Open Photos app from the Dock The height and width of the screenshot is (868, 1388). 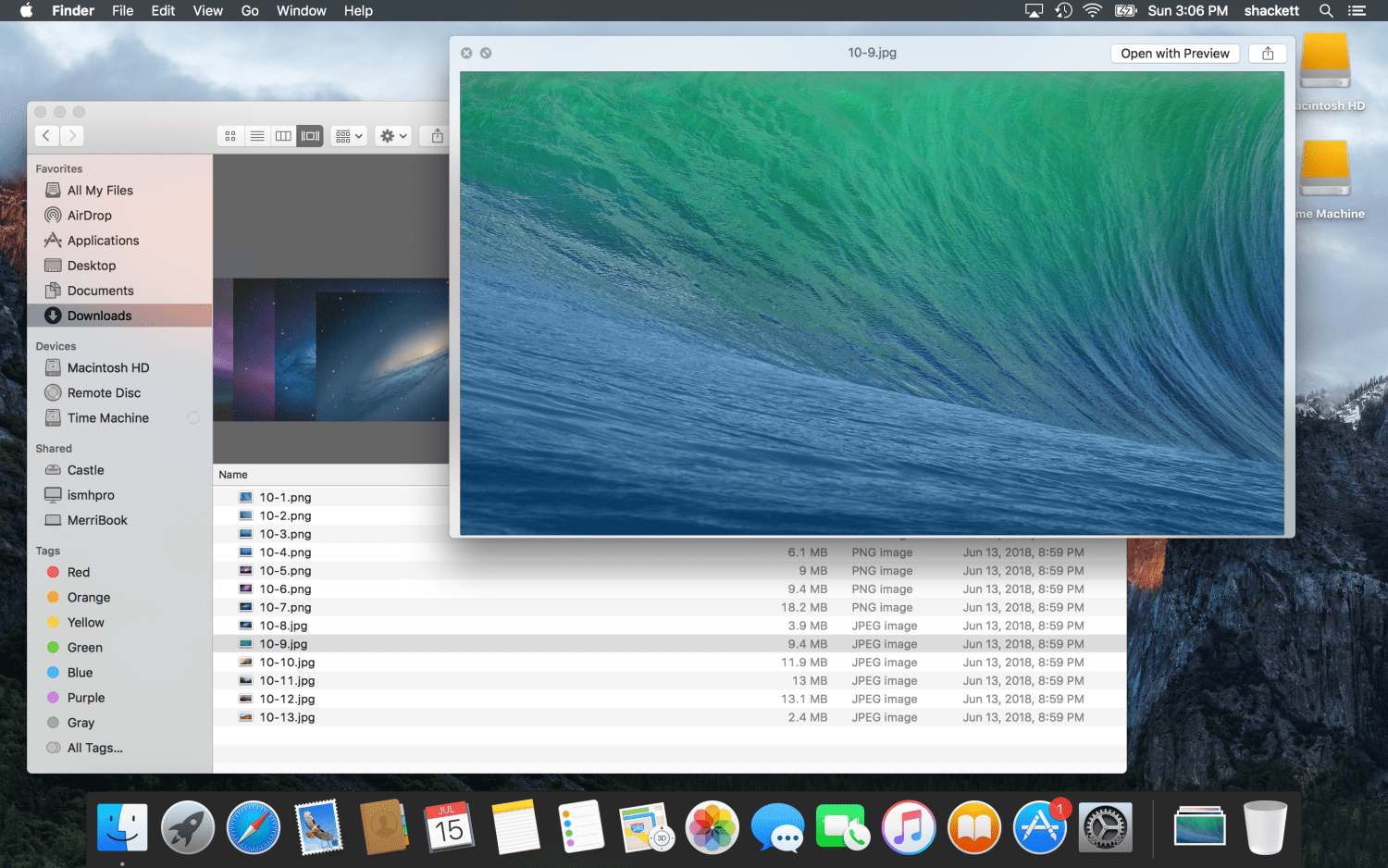[712, 827]
